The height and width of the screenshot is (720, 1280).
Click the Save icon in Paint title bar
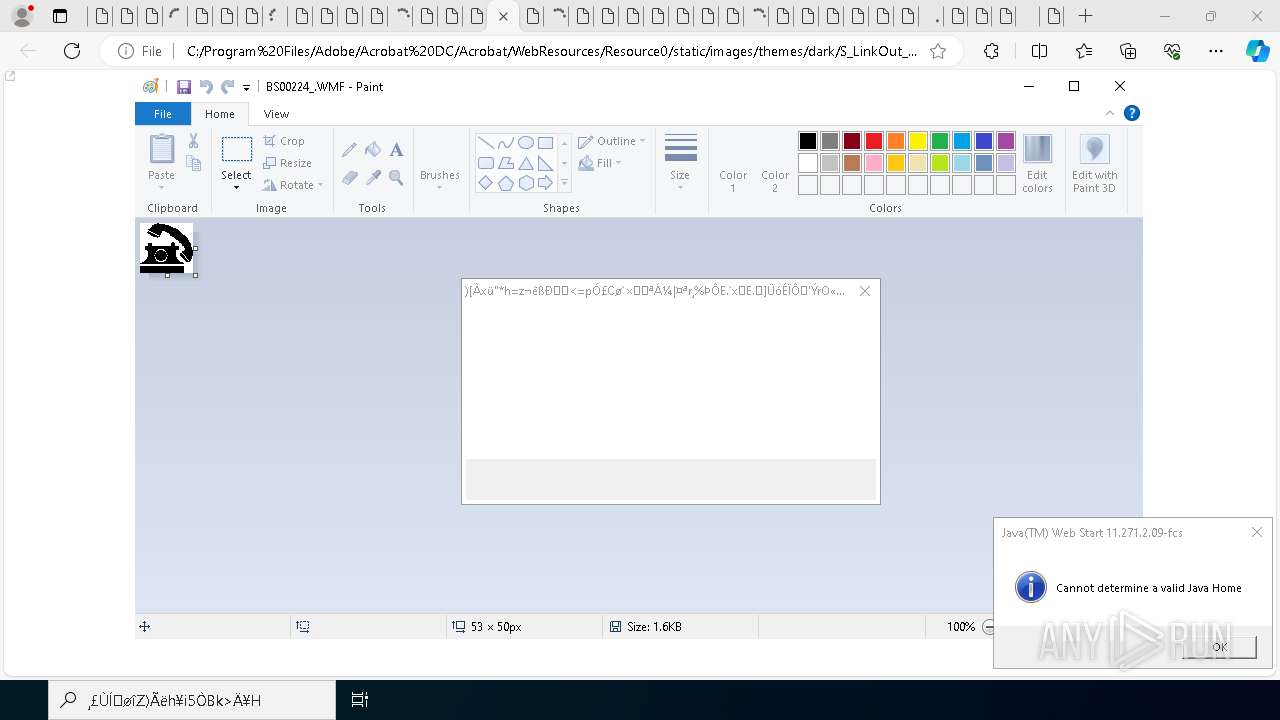coord(184,87)
